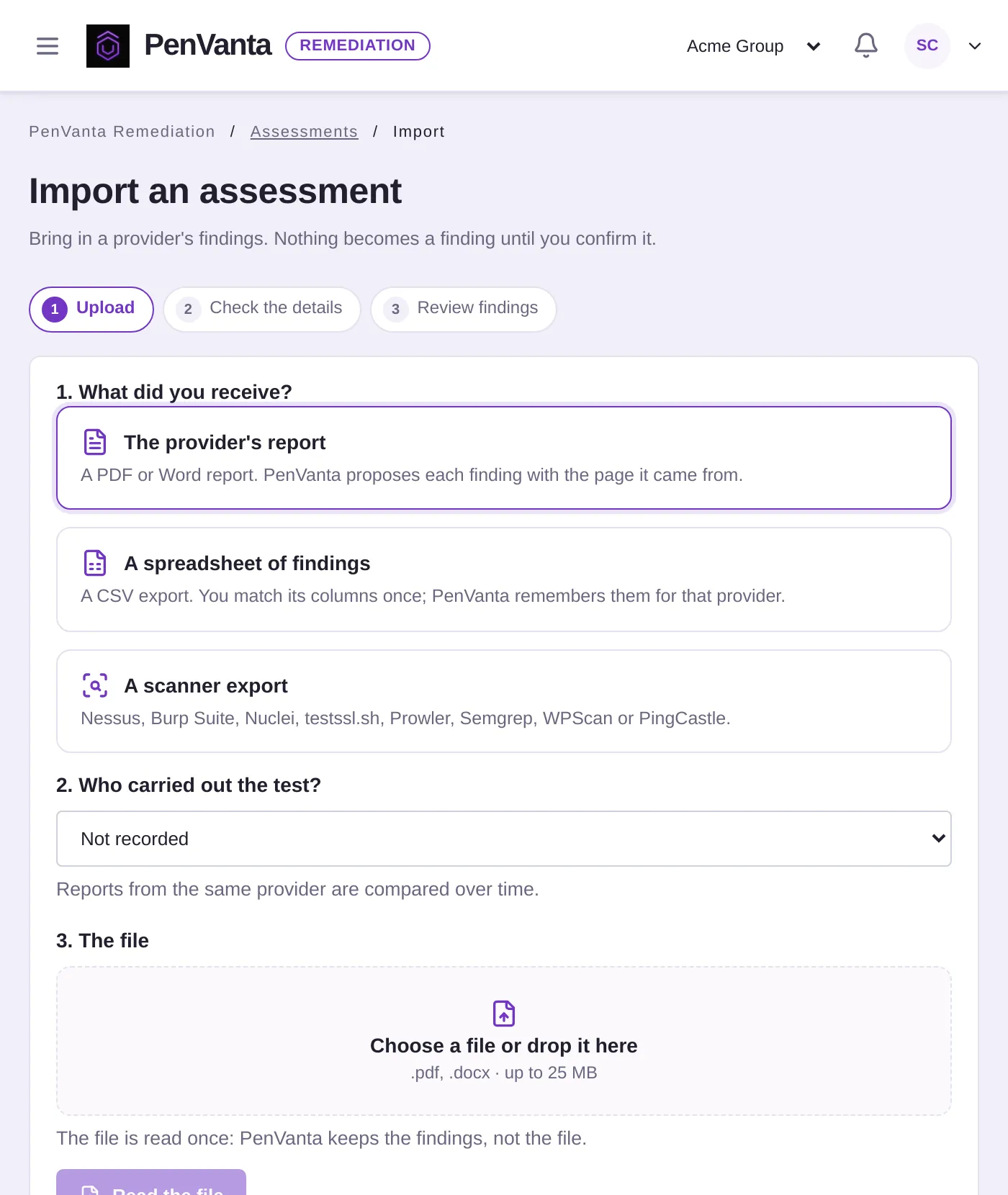Screen dimensions: 1008x1195
Task: Click the PenVanta hexagon logo
Action: (x=108, y=46)
